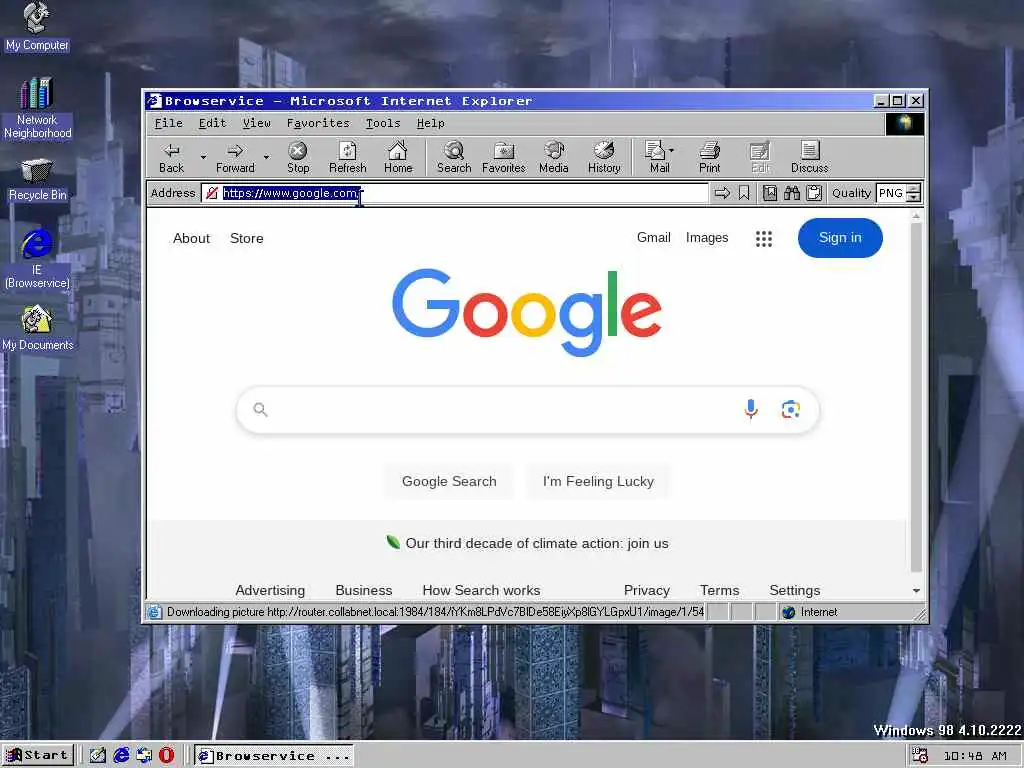Image resolution: width=1024 pixels, height=768 pixels.
Task: Expand the Back button history dropdown arrow
Action: 203,157
